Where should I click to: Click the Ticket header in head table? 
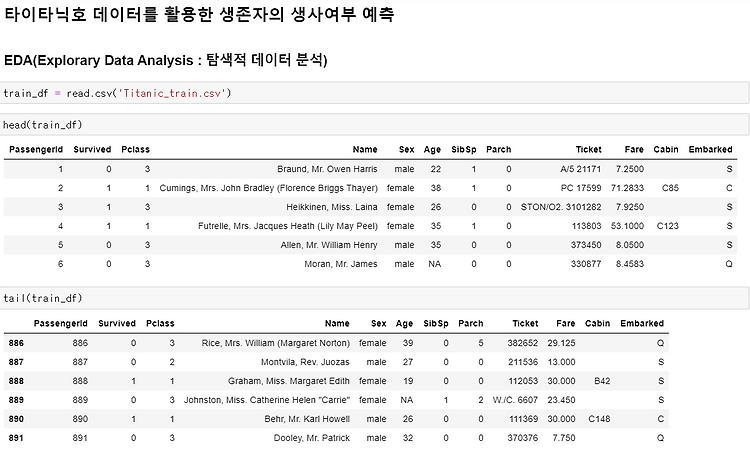[588, 149]
